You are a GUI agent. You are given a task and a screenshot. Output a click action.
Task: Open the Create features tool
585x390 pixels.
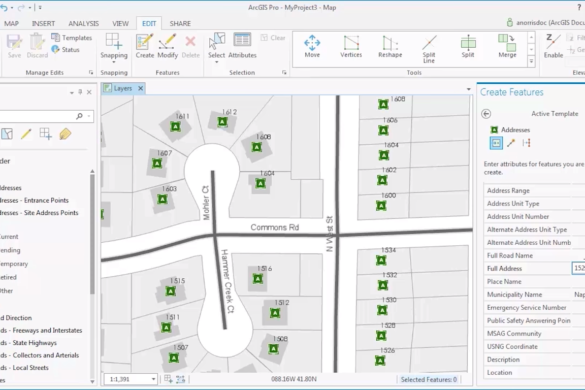point(145,46)
